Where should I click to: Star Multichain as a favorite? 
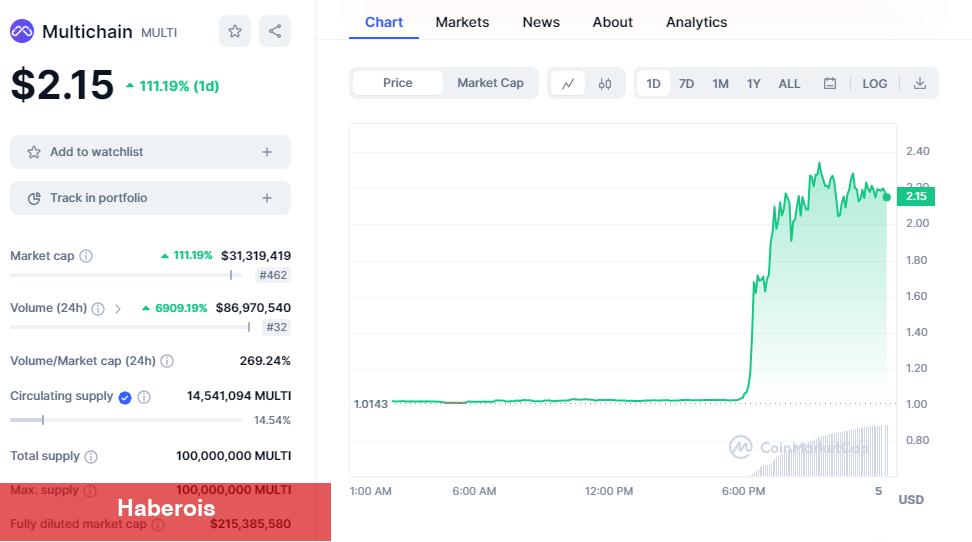coord(235,31)
